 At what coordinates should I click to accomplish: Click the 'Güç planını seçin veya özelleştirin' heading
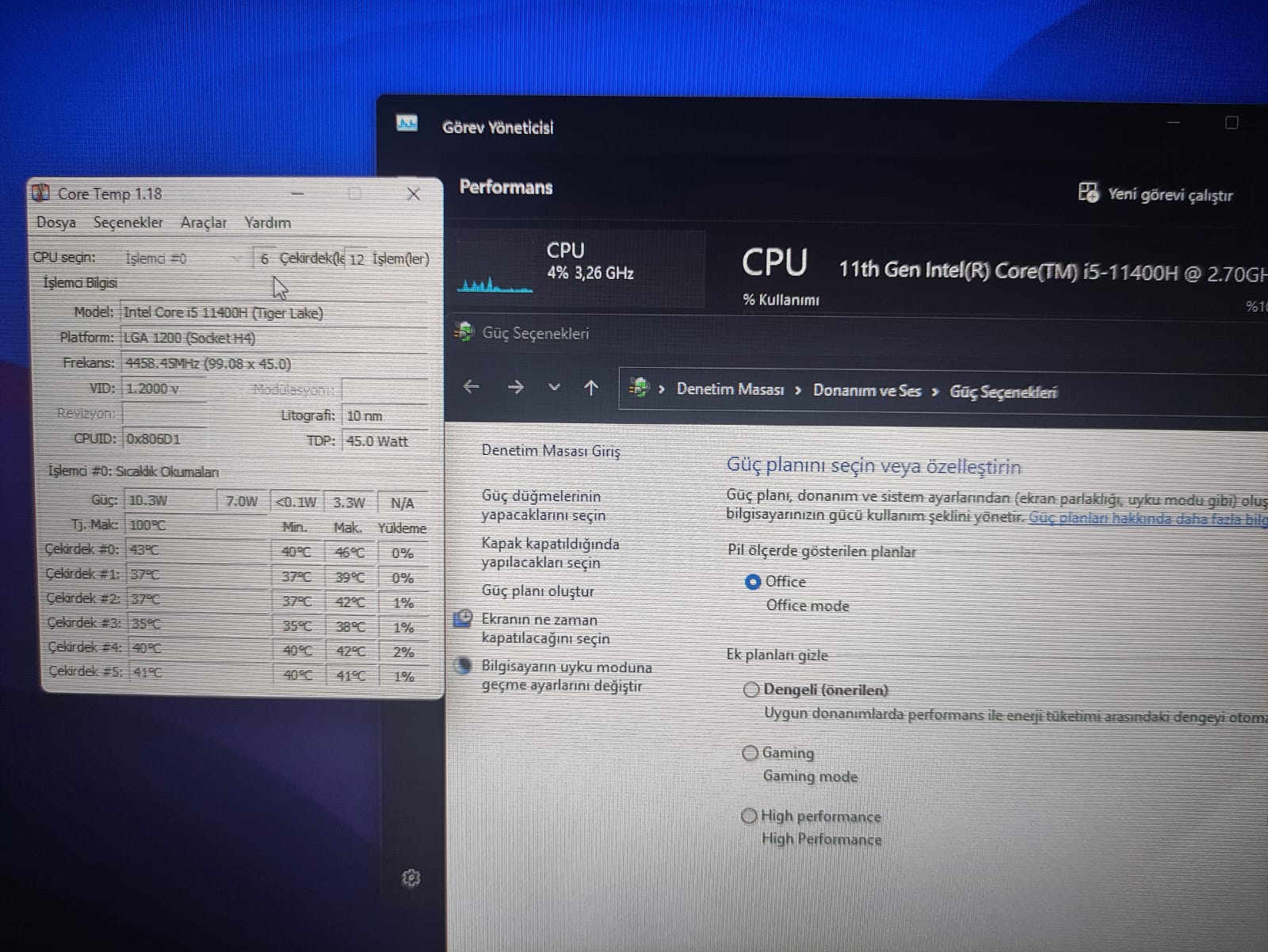874,466
